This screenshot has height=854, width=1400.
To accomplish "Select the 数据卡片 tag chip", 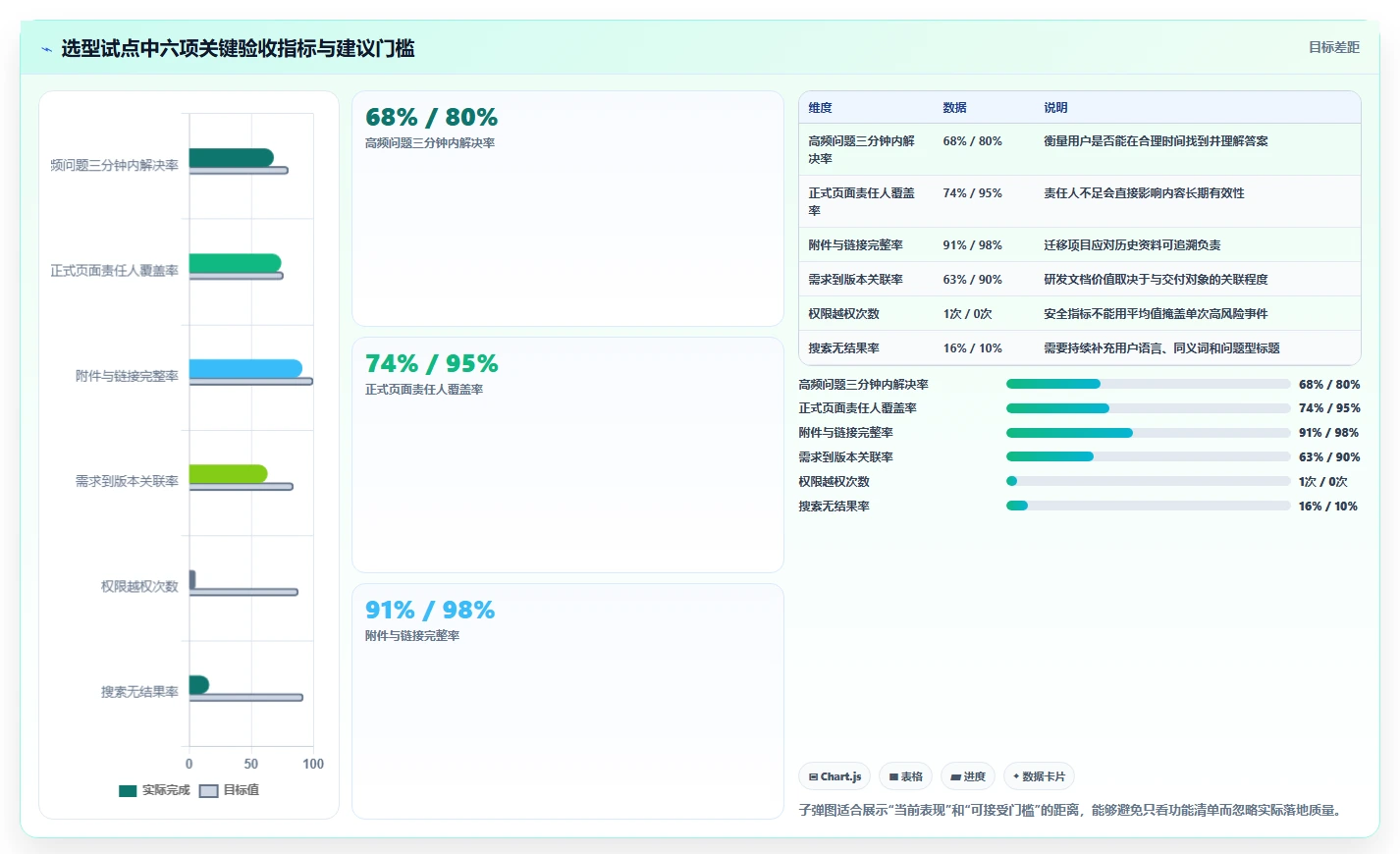I will 1039,776.
